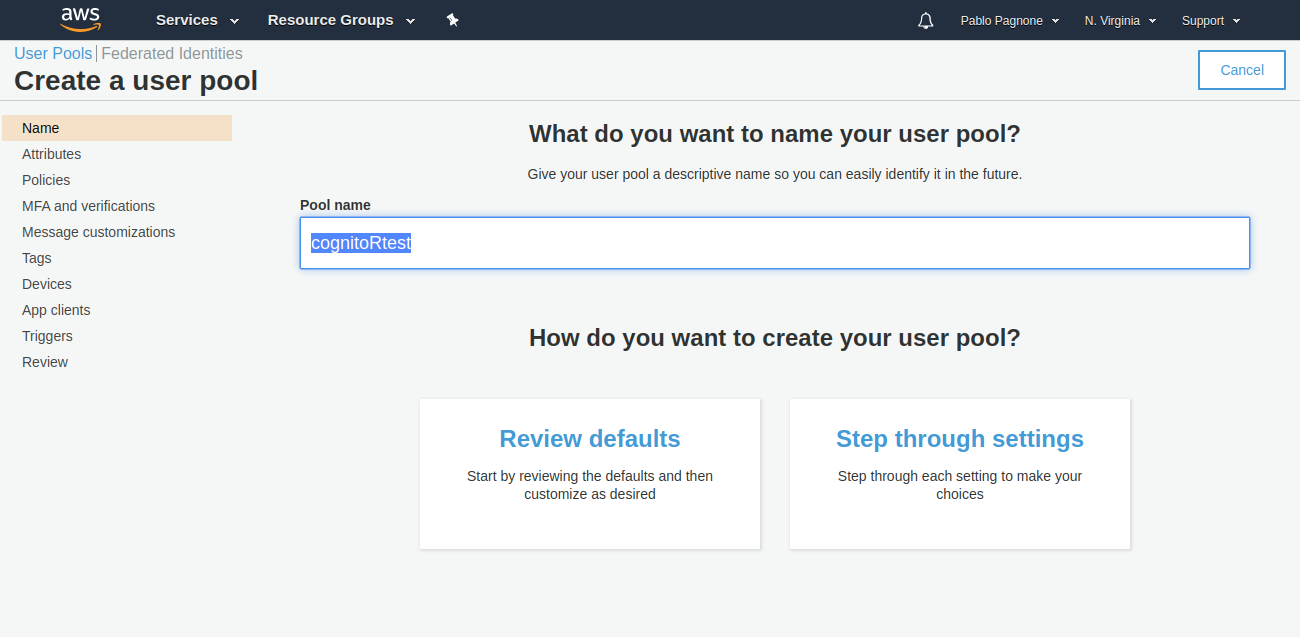Expand the Services dropdown menu

coord(197,20)
